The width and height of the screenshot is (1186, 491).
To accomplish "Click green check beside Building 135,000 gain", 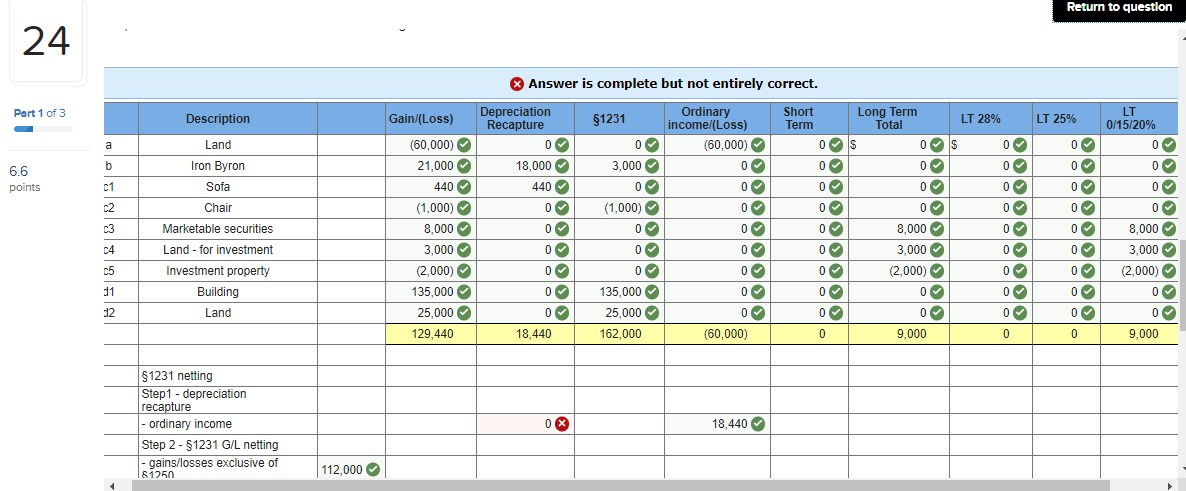I will [x=464, y=292].
